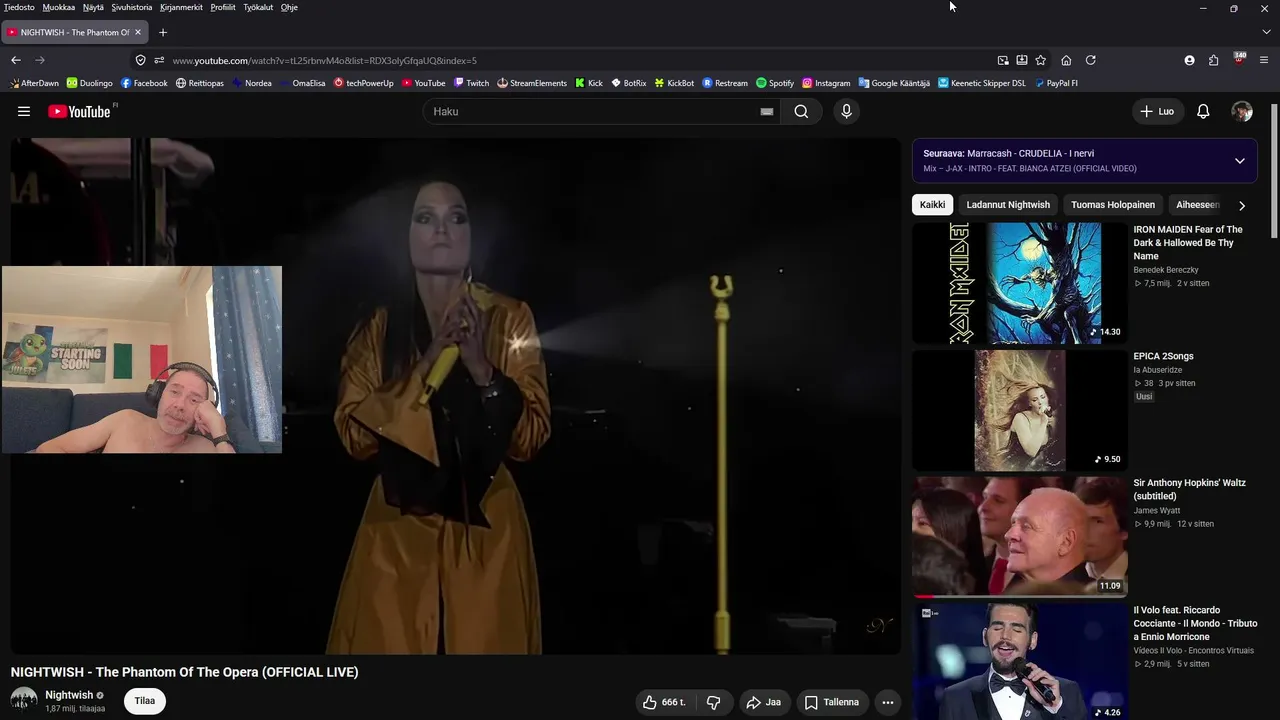
Task: Open the PayPal FI bookmark
Action: pos(1056,83)
